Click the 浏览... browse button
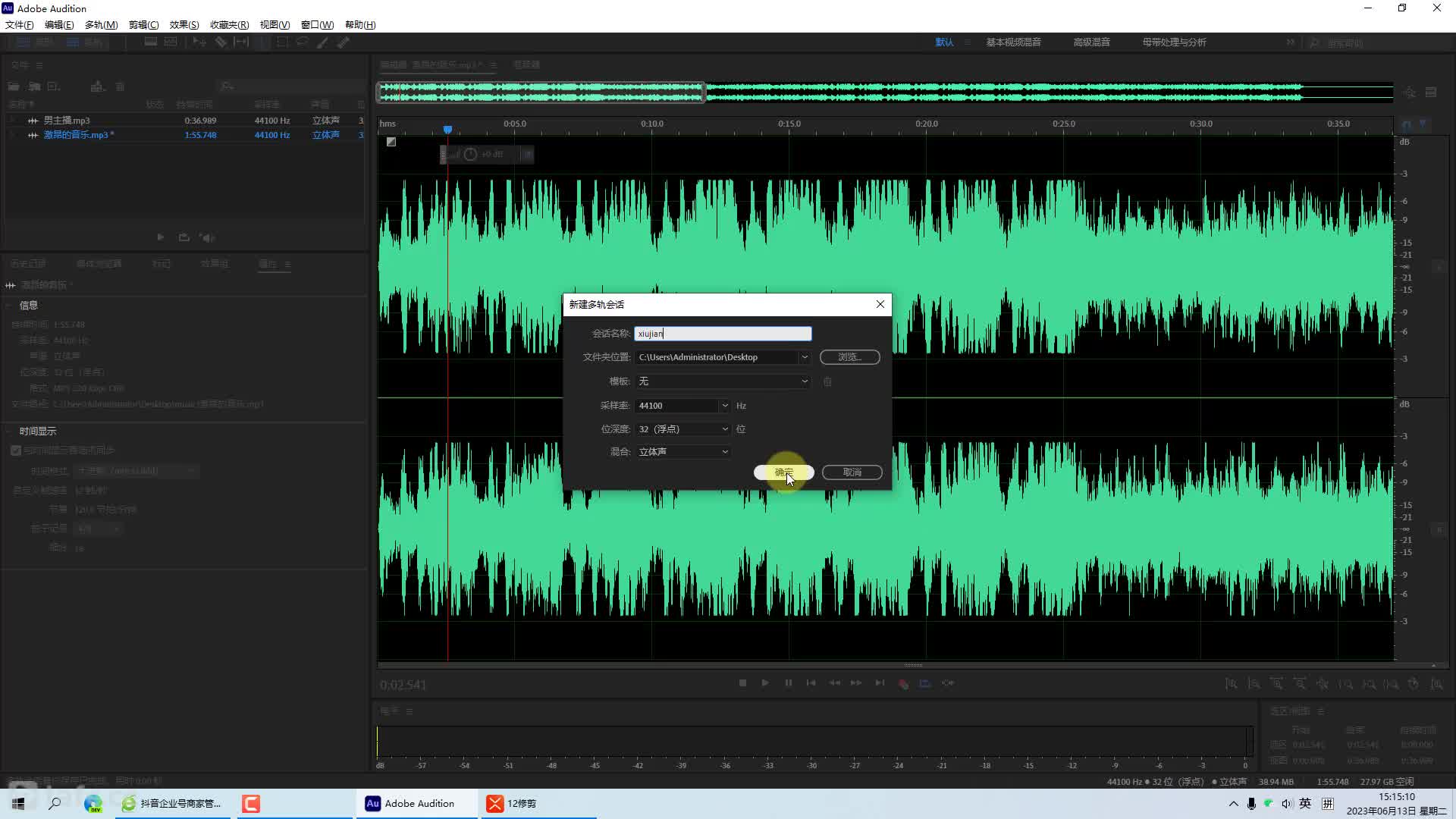Screen dimensions: 1456x819 click(x=849, y=357)
